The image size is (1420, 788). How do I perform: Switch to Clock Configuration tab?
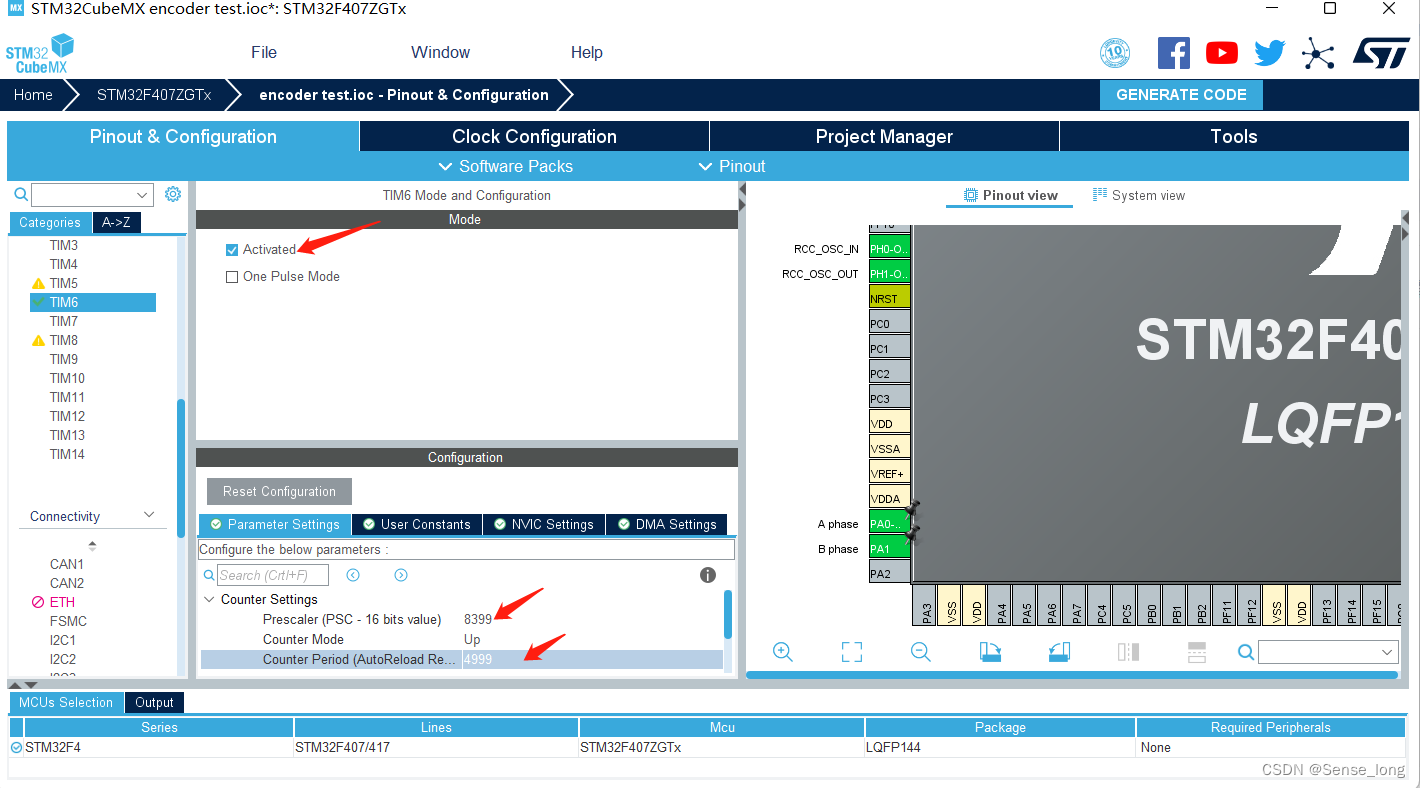(534, 136)
